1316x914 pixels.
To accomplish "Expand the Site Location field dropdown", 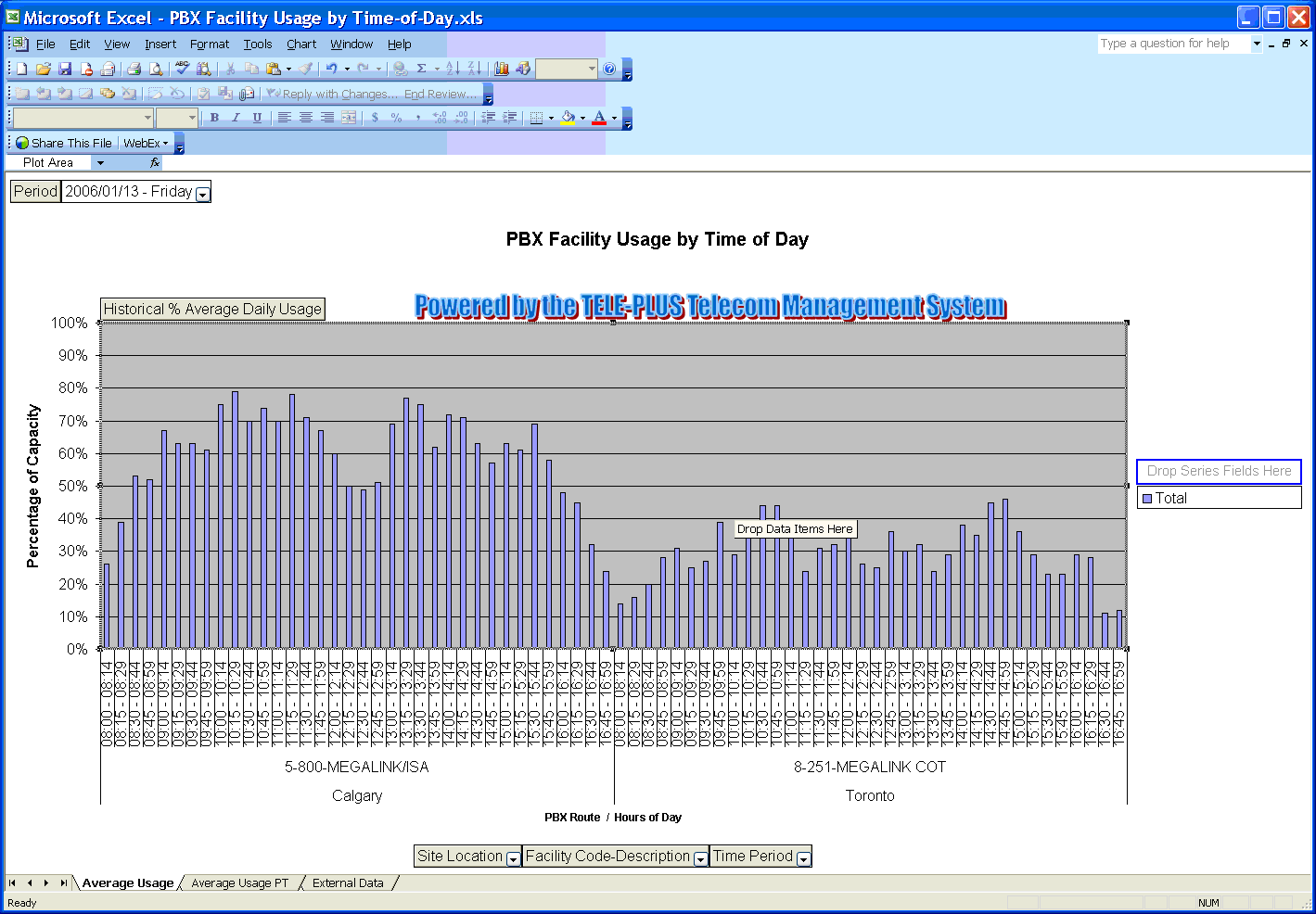I will [x=513, y=858].
